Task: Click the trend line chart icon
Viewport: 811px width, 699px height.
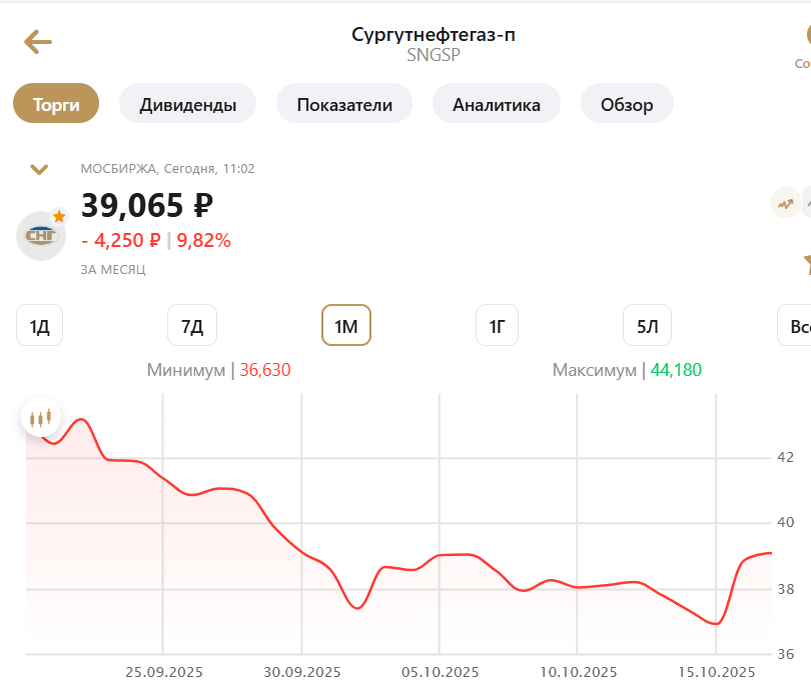Action: 785,202
